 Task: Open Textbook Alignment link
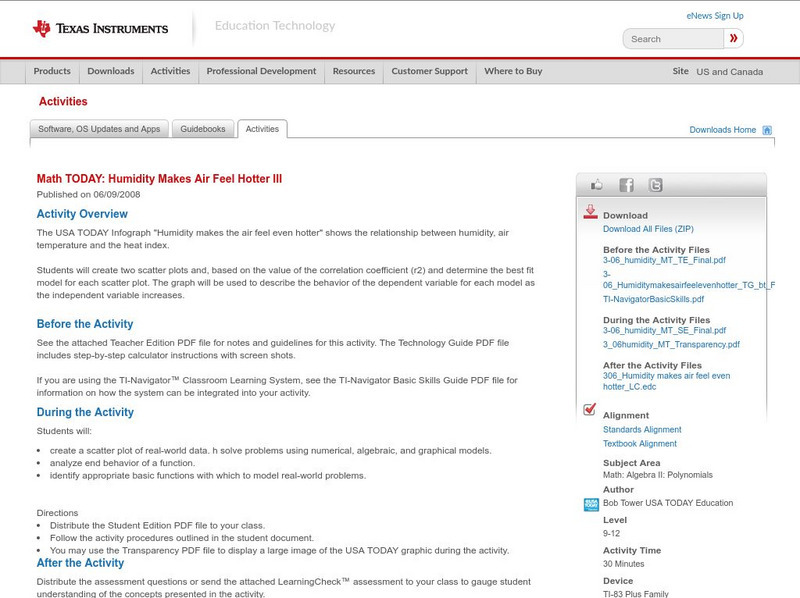(x=640, y=444)
